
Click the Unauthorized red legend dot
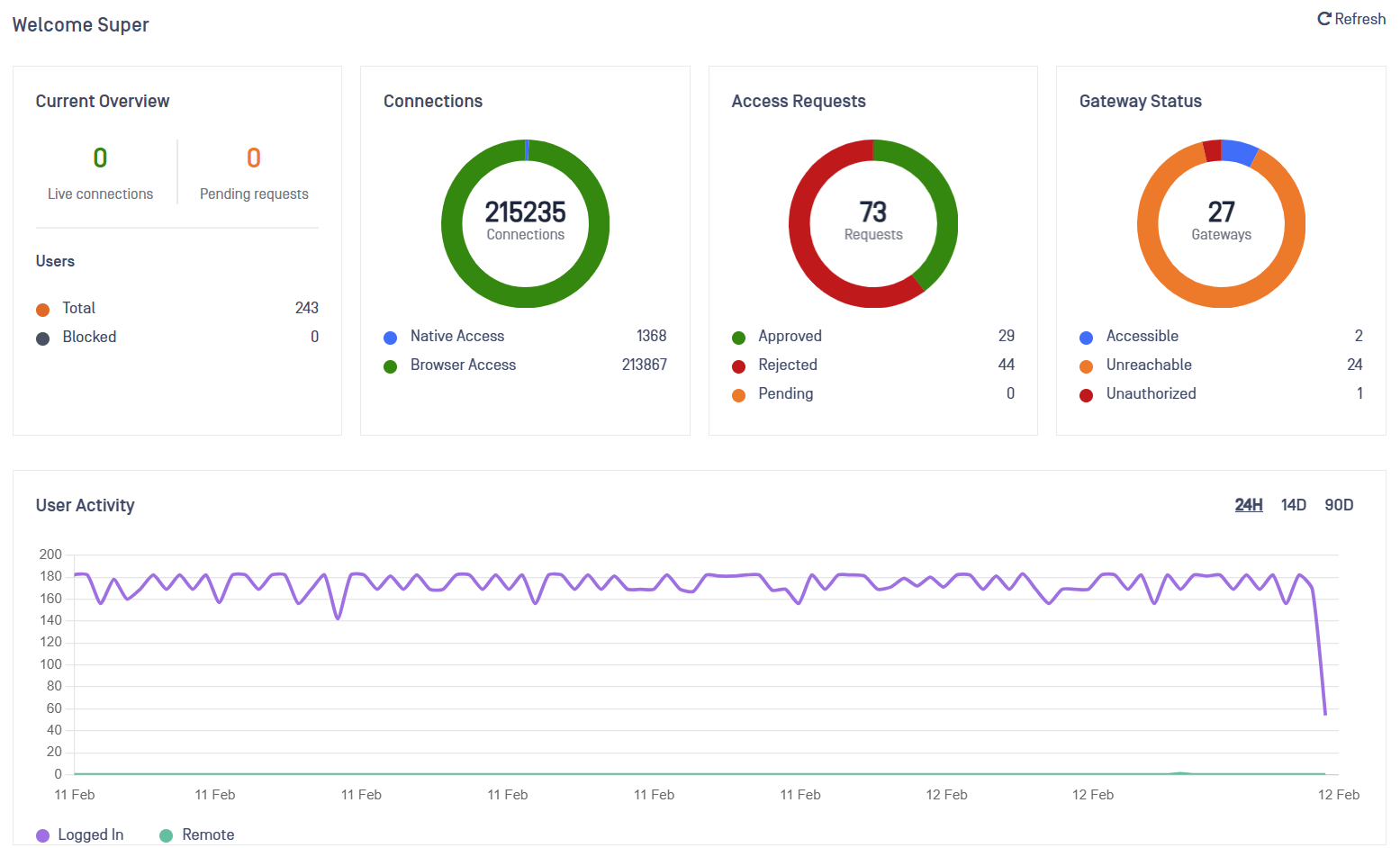tap(1087, 395)
